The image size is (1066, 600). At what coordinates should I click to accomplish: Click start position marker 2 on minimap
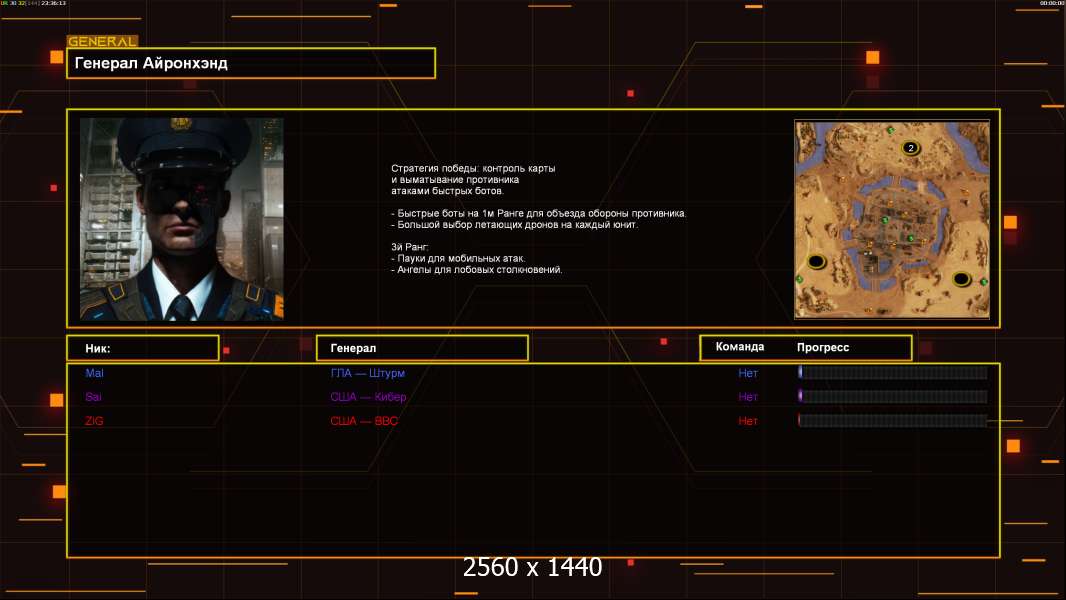[910, 148]
